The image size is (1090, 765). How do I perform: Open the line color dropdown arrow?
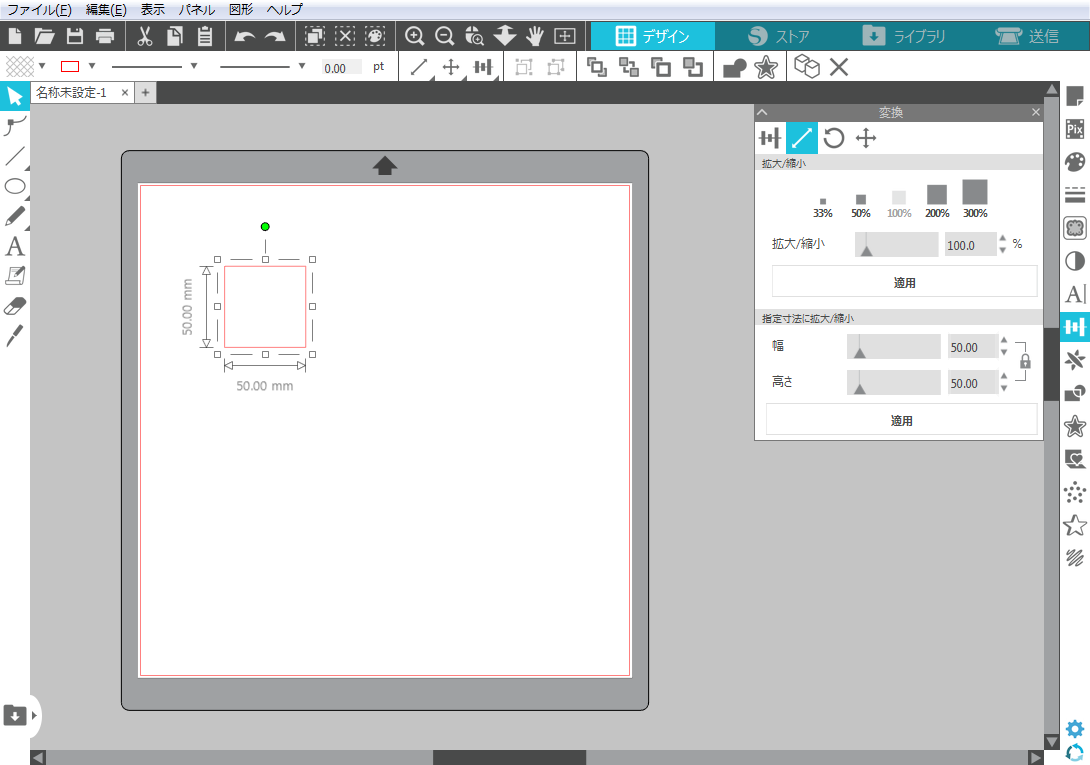click(x=92, y=66)
